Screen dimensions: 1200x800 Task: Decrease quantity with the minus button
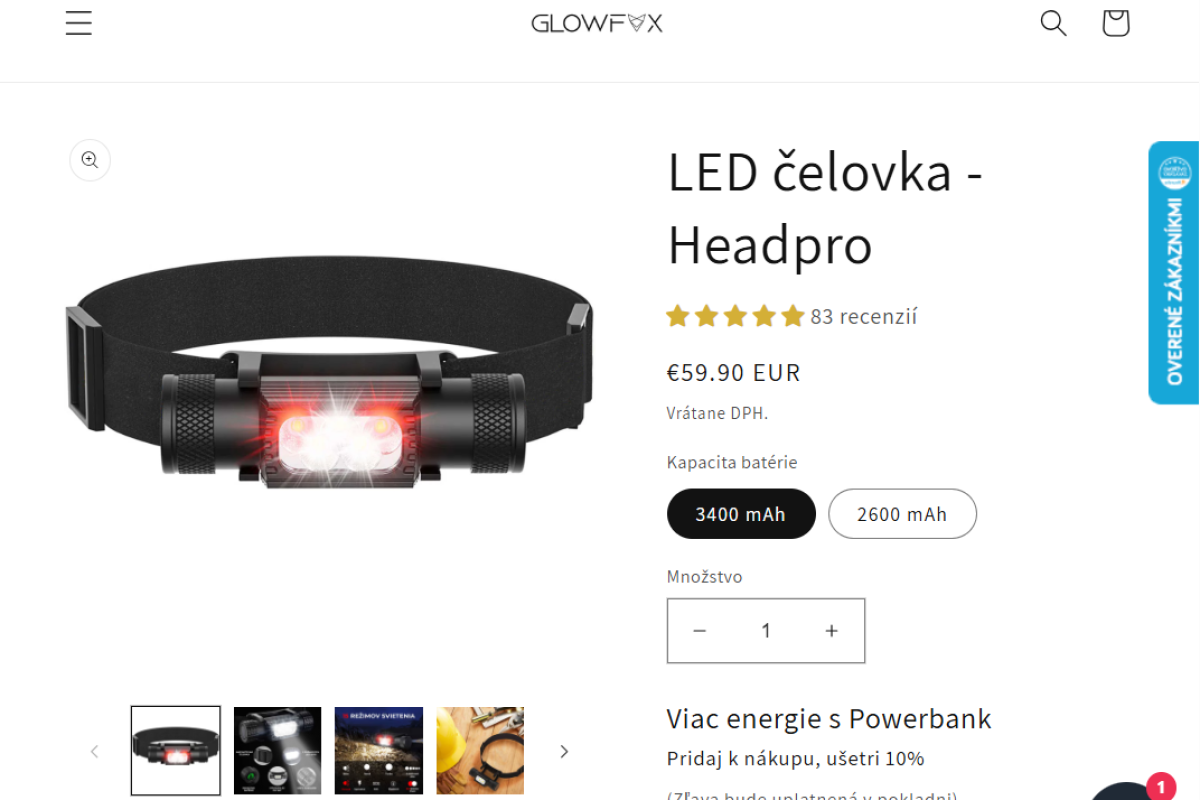click(700, 631)
